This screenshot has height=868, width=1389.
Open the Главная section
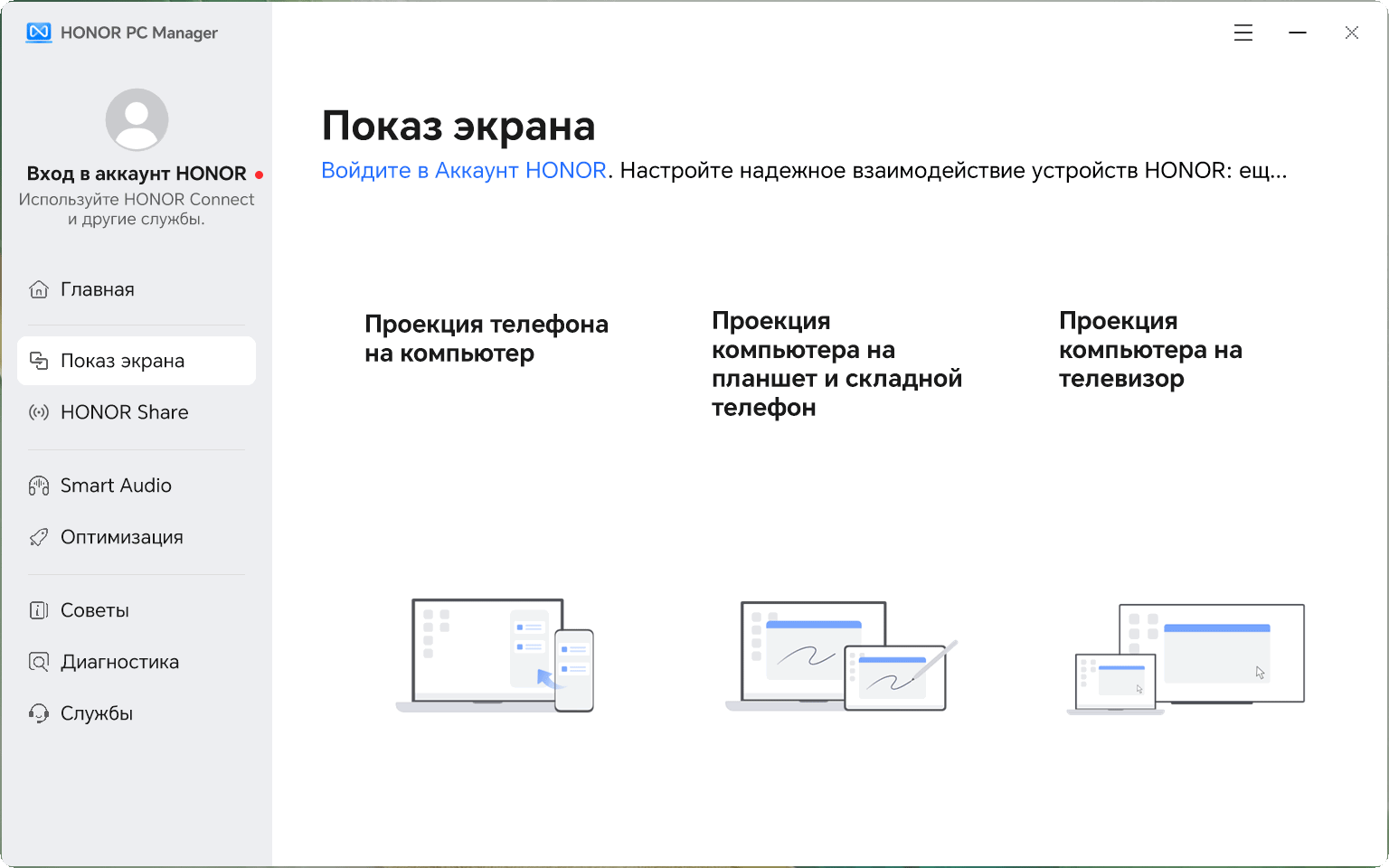coord(137,289)
